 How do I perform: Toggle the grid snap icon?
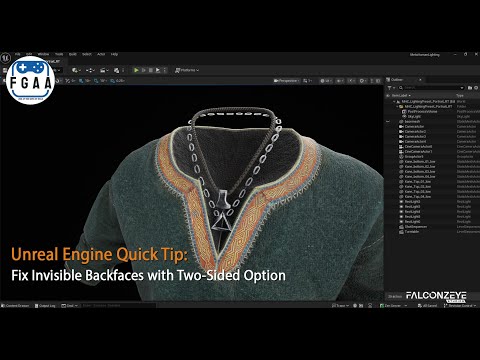pyautogui.click(x=81, y=81)
